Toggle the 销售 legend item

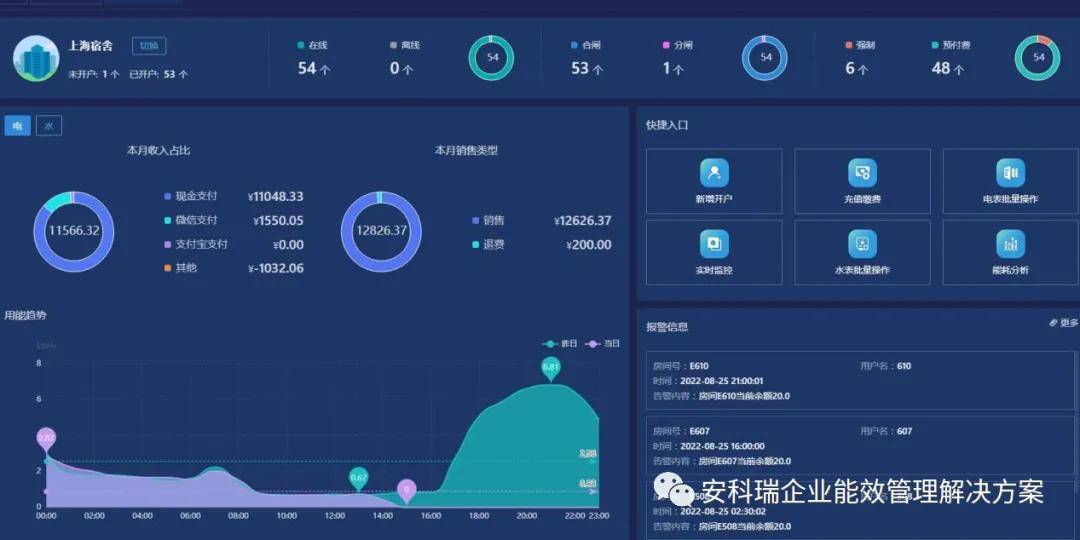click(488, 220)
